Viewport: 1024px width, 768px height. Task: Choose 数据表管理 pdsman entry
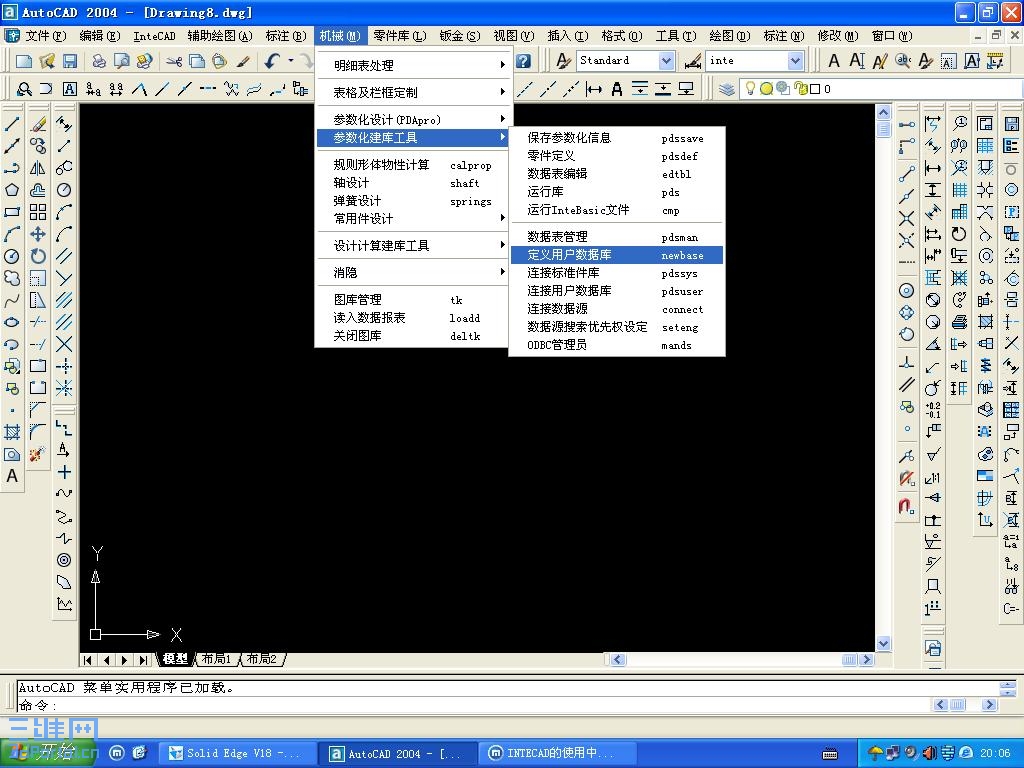617,236
